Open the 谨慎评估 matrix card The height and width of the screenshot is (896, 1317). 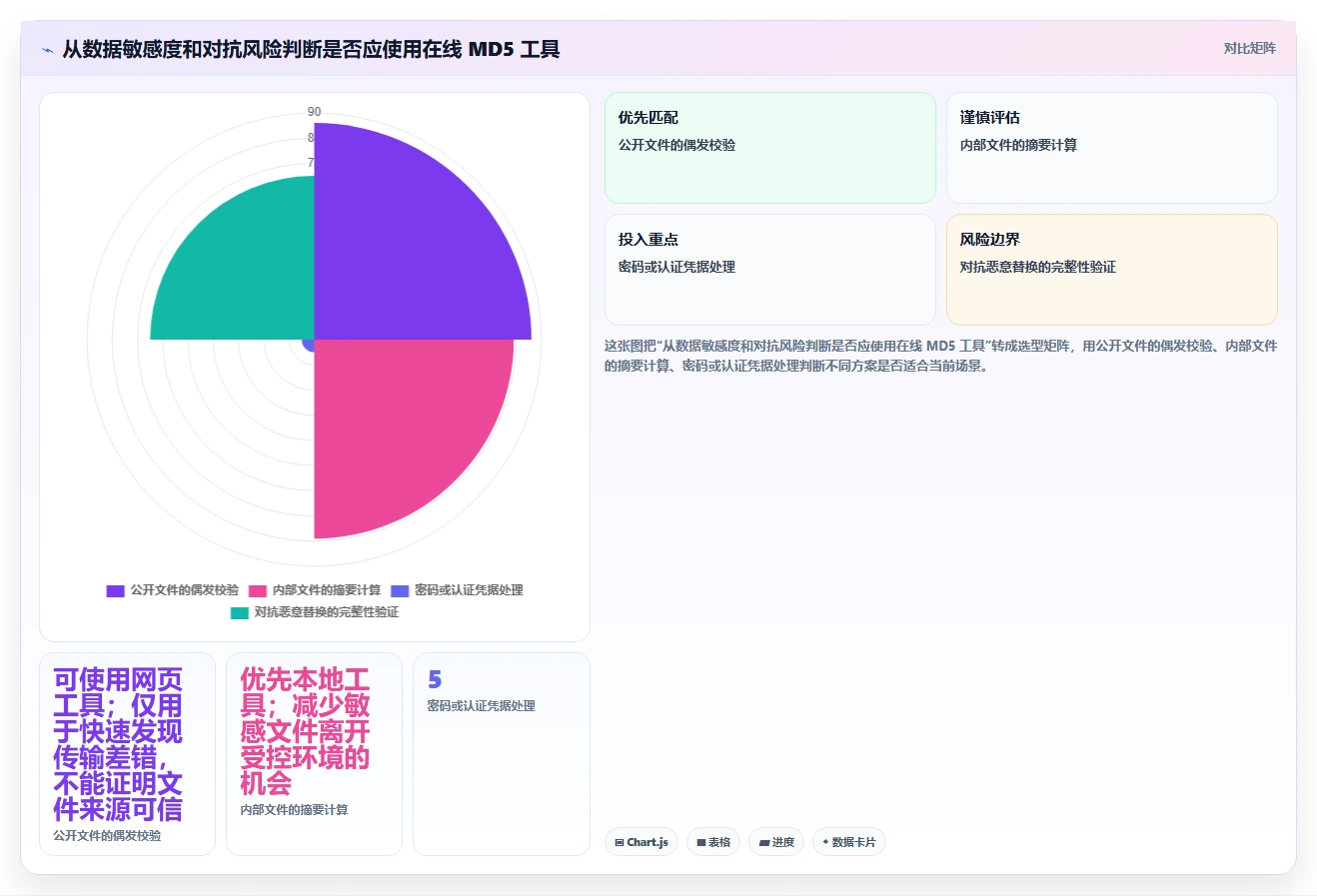[x=1112, y=148]
